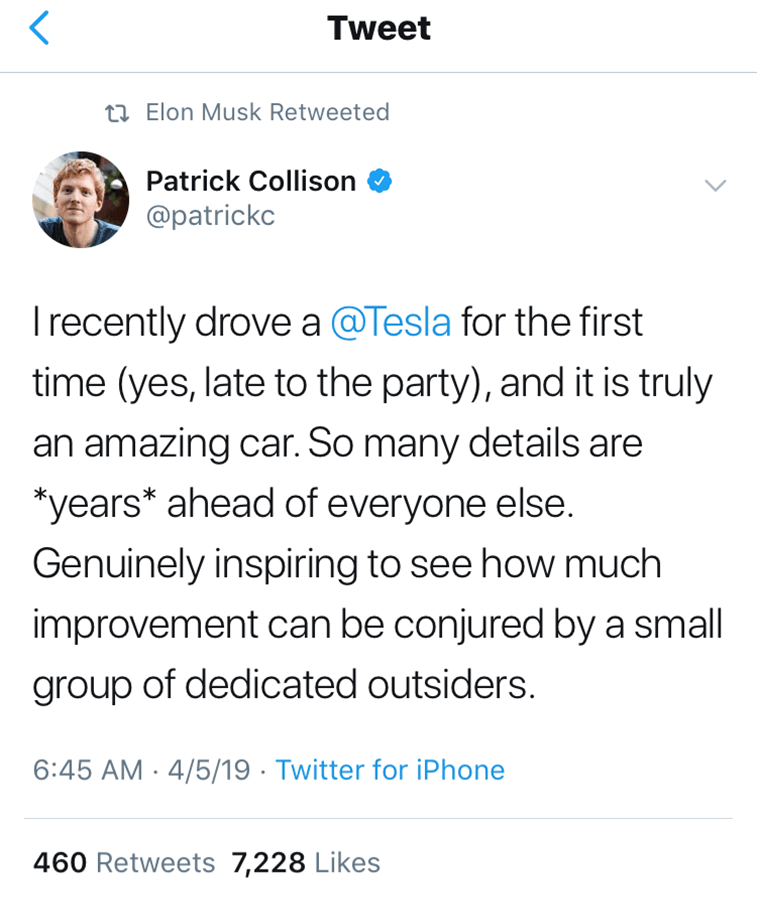
Task: Tap the "Tweet" header title
Action: (379, 28)
